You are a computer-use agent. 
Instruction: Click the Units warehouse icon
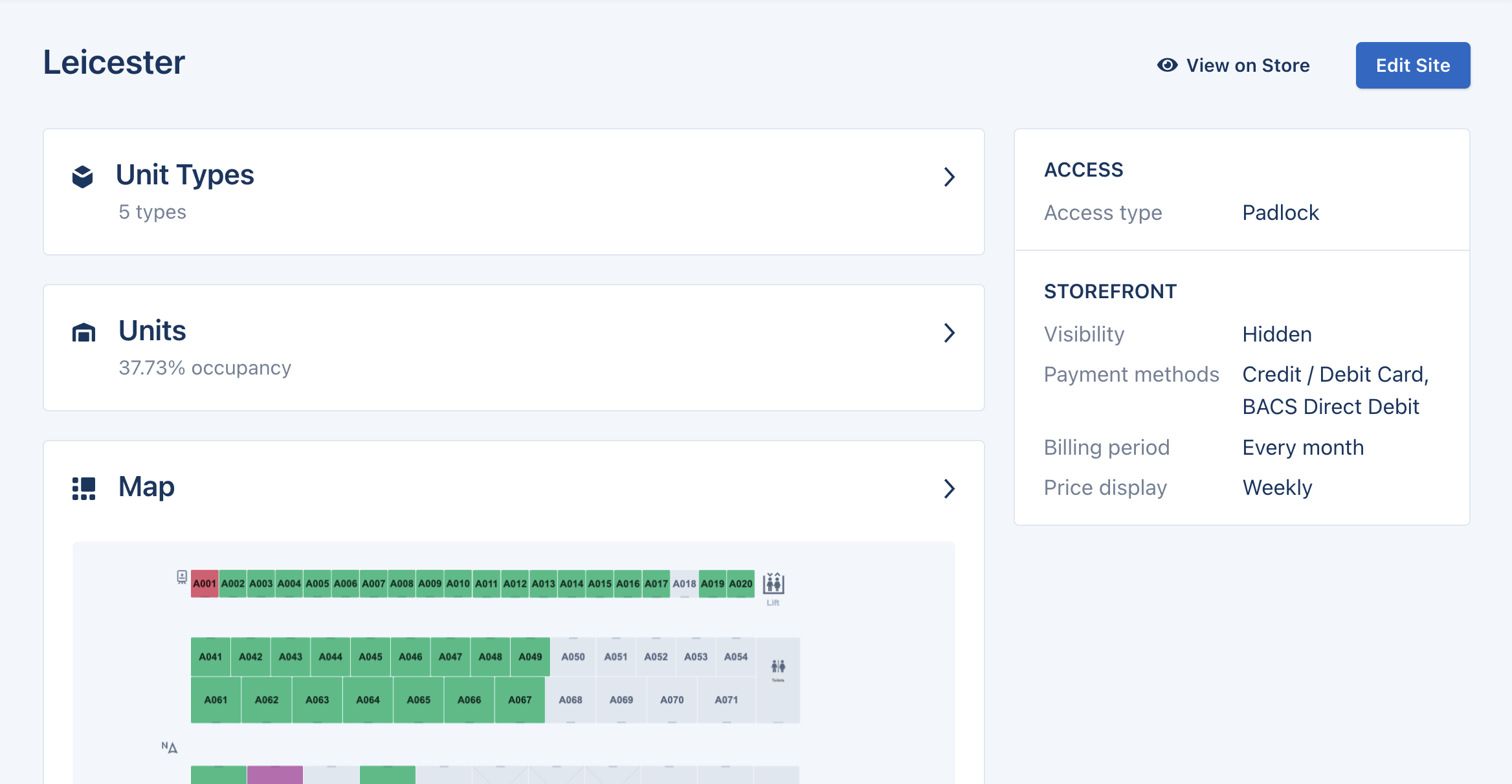(83, 332)
